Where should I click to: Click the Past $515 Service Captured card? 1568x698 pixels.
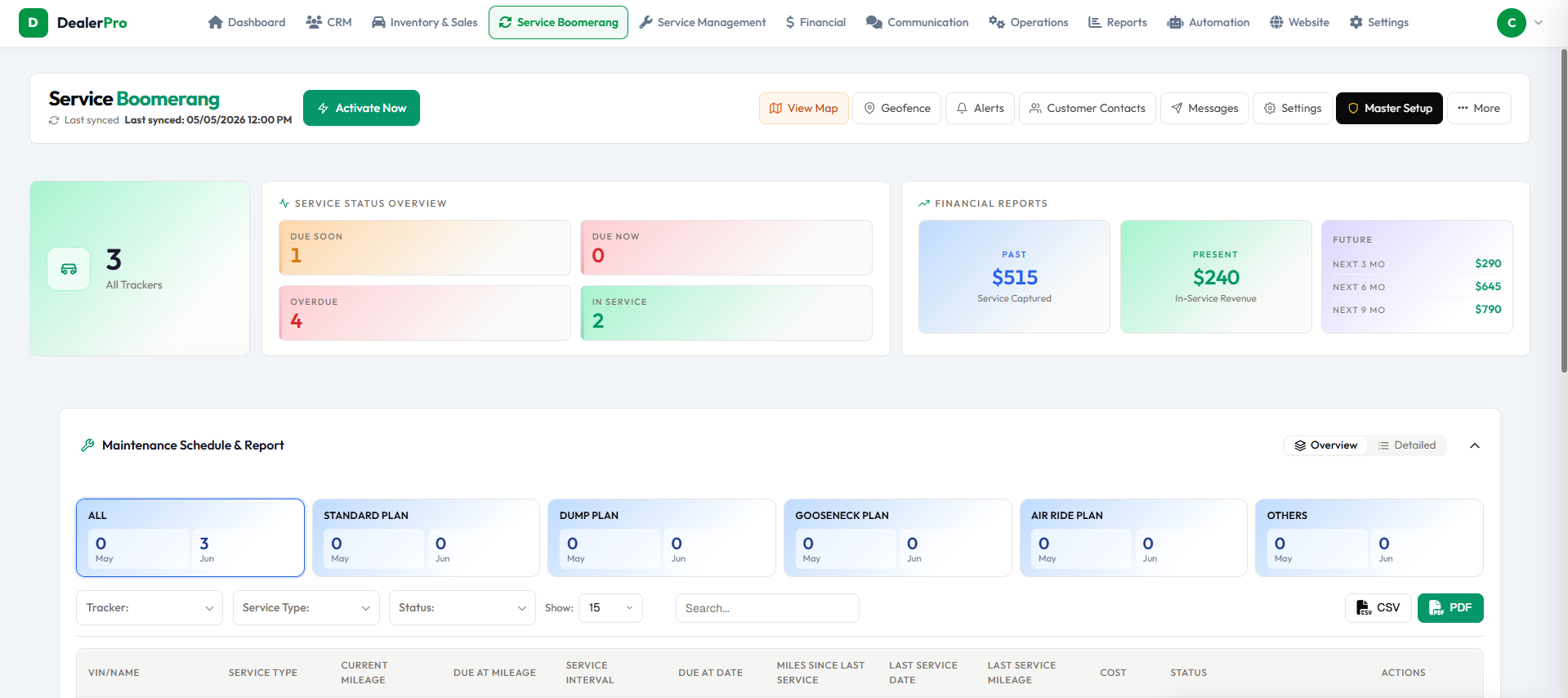(x=1014, y=276)
